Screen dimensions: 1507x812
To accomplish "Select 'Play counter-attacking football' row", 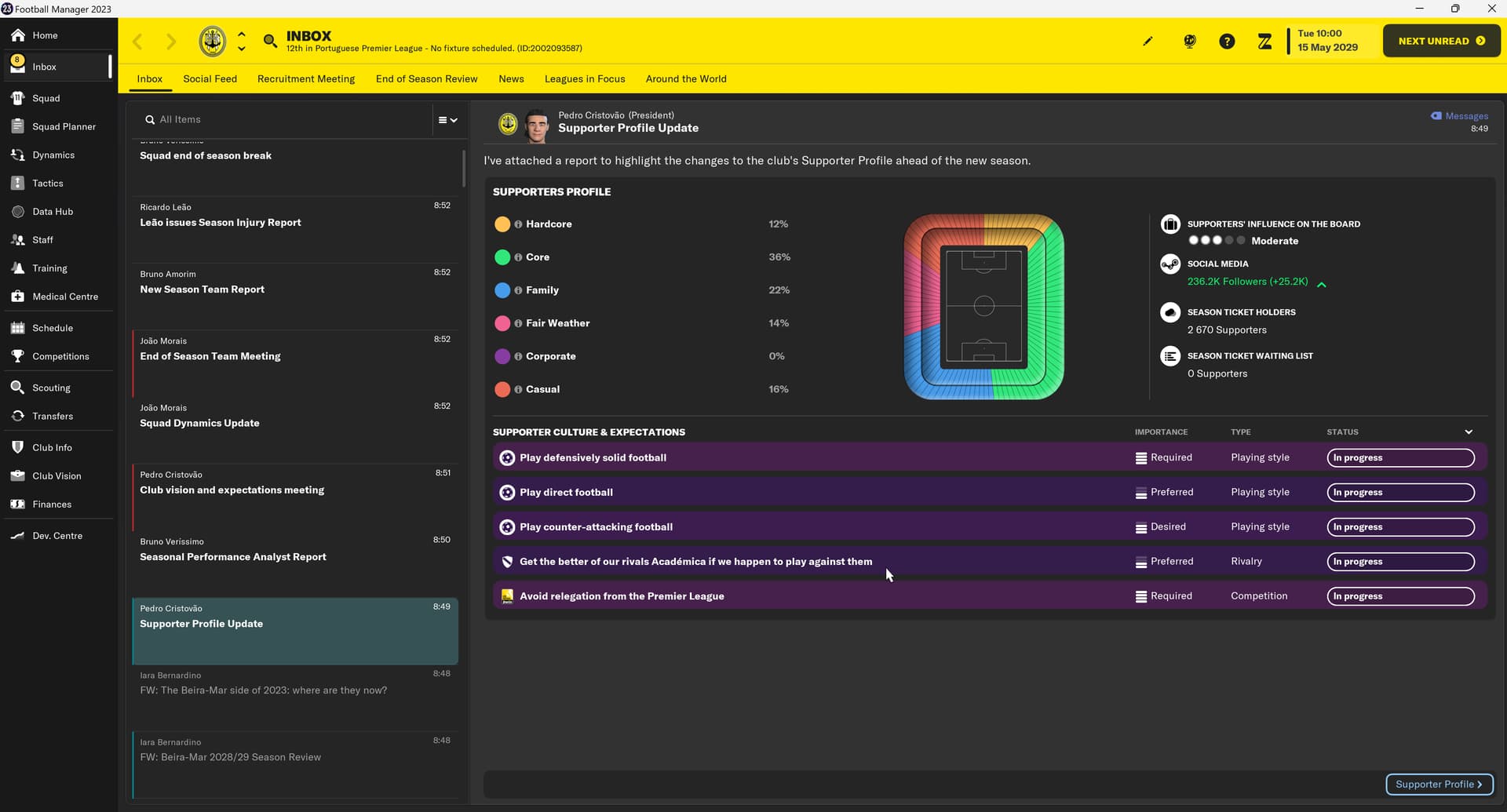I will pos(990,527).
